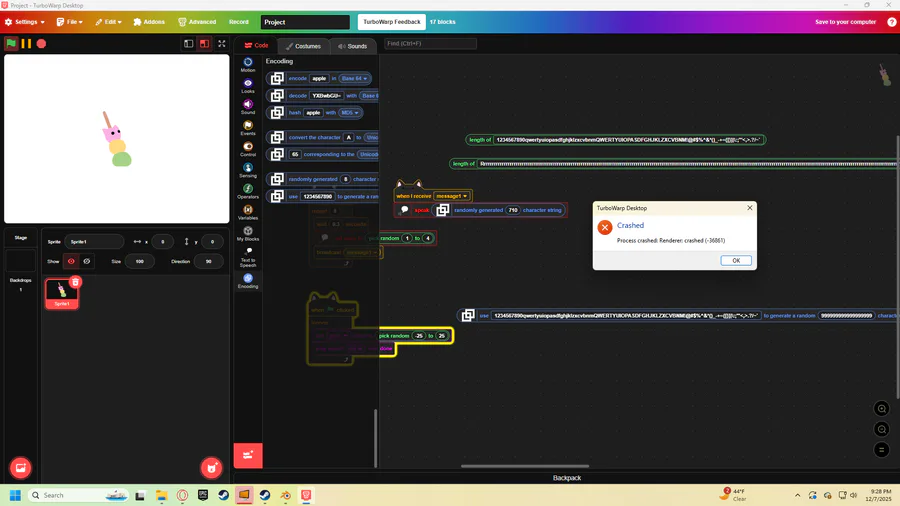900x506 pixels.
Task: Click OK in the Crashed dialog
Action: coord(736,260)
